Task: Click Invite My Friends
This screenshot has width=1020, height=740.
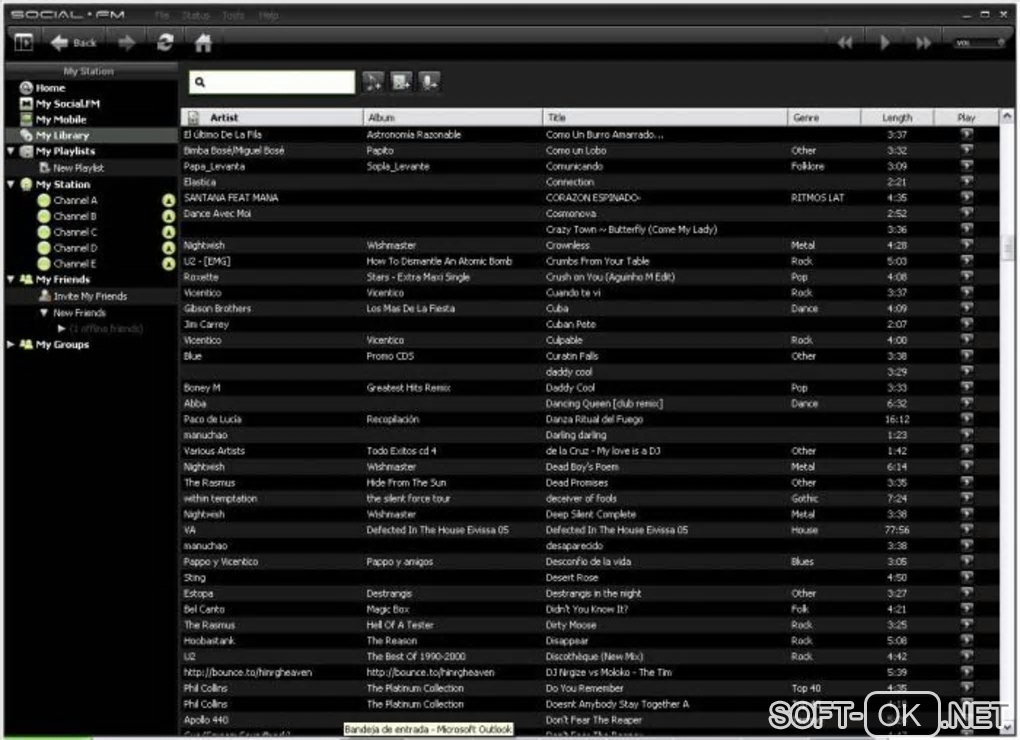Action: pyautogui.click(x=90, y=296)
